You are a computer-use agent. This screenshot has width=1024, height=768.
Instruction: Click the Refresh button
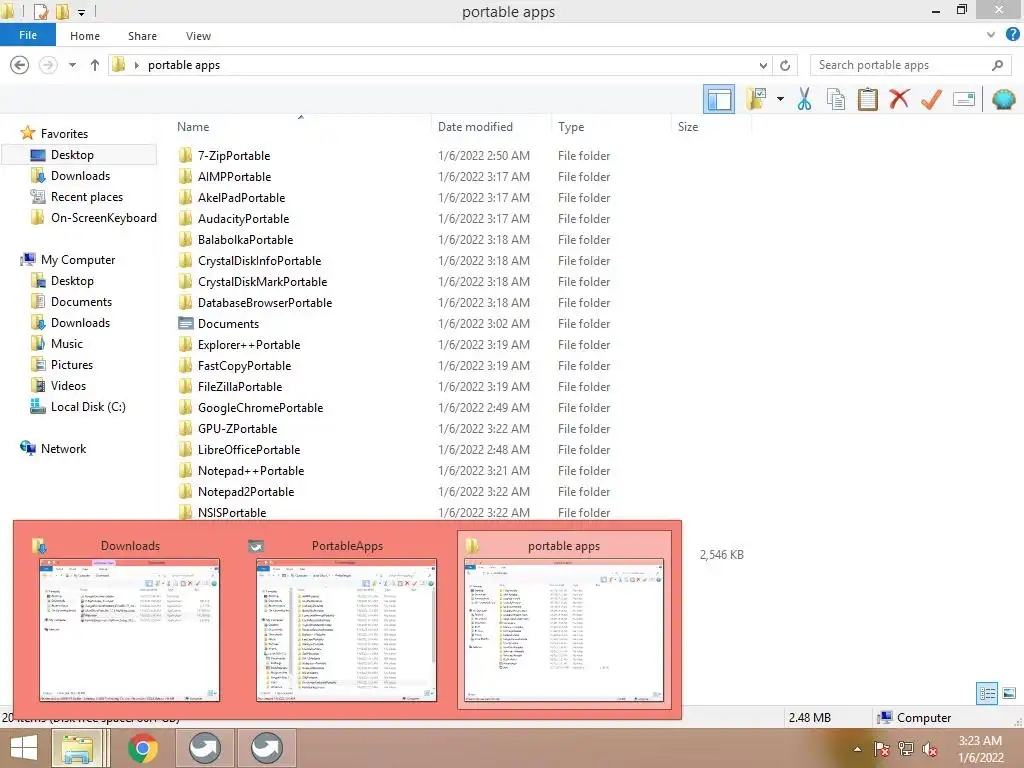click(785, 65)
